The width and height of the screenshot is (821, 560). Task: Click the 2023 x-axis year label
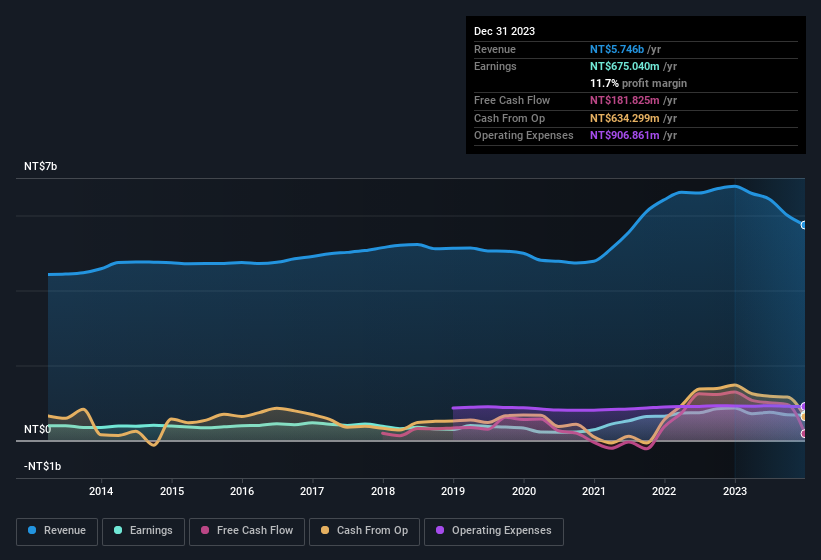pyautogui.click(x=735, y=491)
